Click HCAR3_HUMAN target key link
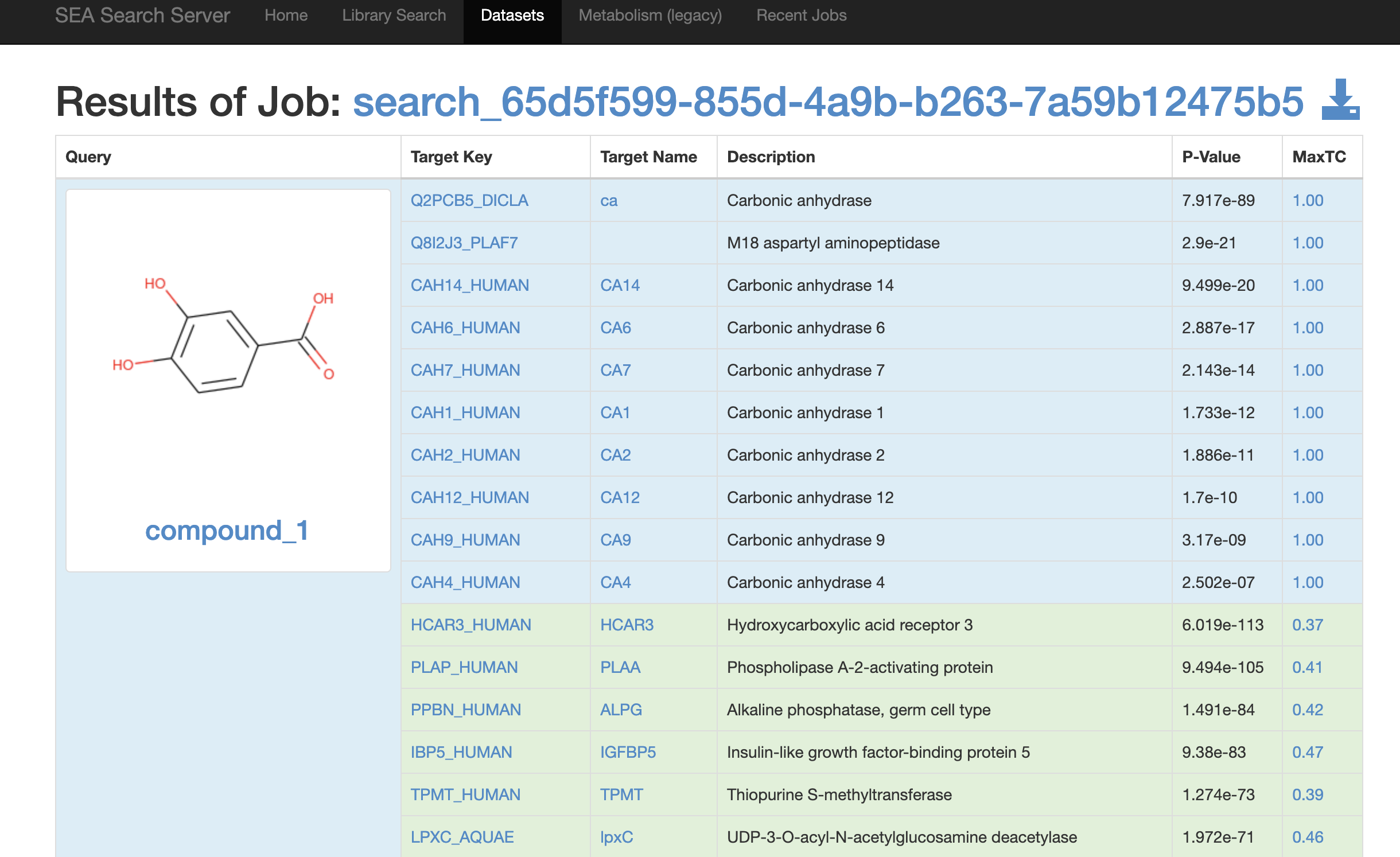 pyautogui.click(x=470, y=625)
